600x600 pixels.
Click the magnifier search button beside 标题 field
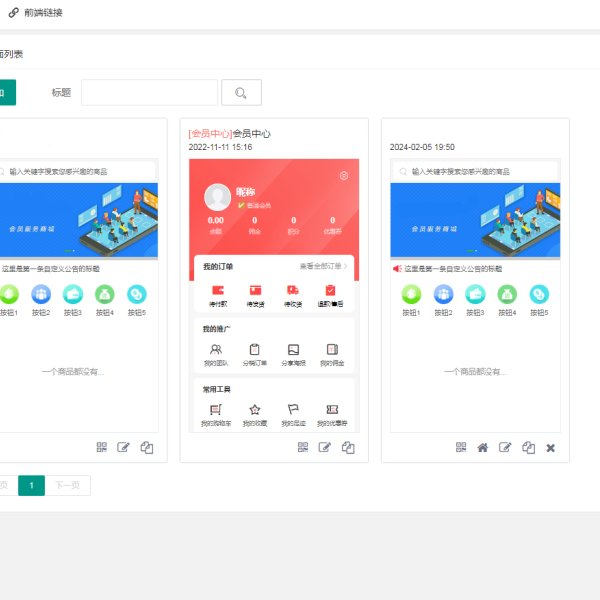pyautogui.click(x=241, y=93)
